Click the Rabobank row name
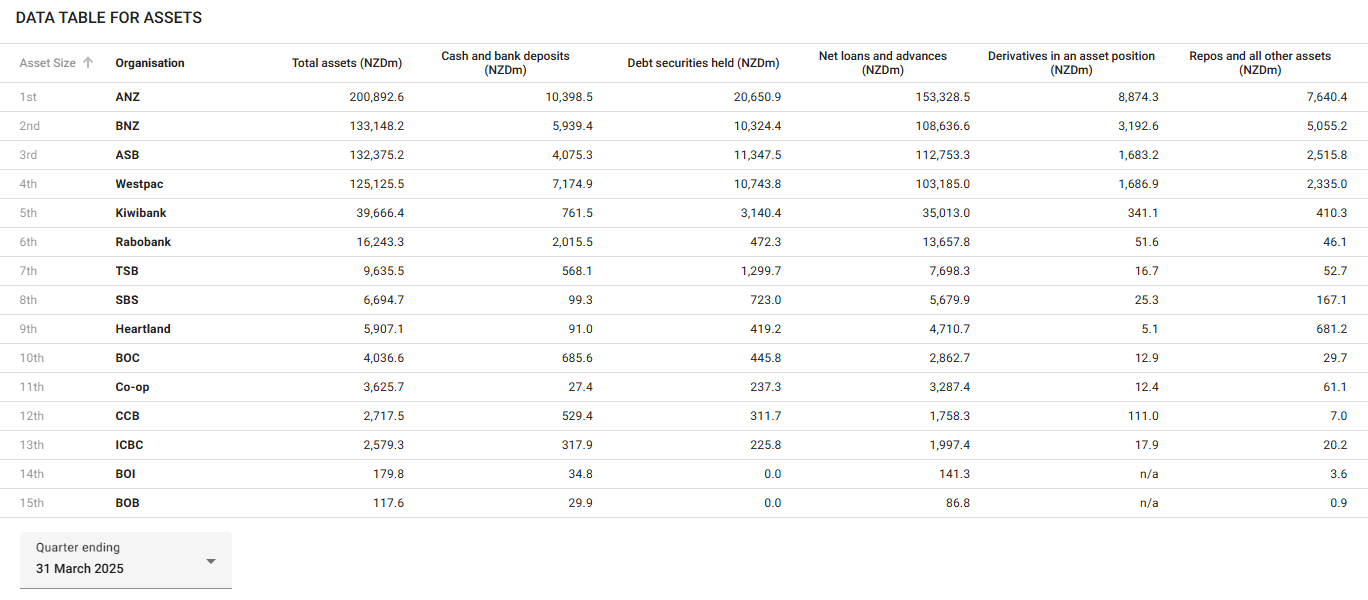This screenshot has width=1368, height=600. 143,242
